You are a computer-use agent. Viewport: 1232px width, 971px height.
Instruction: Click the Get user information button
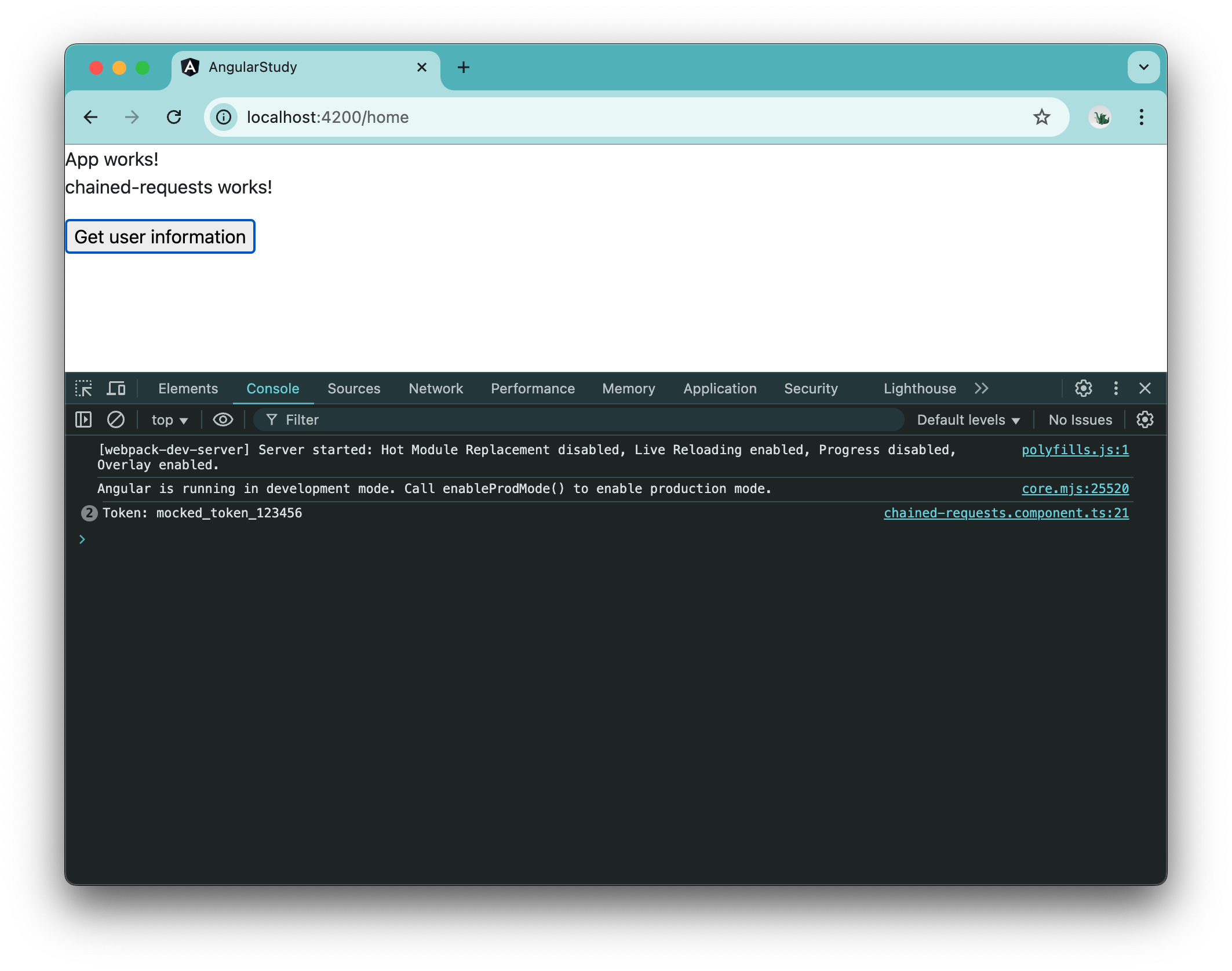point(160,236)
